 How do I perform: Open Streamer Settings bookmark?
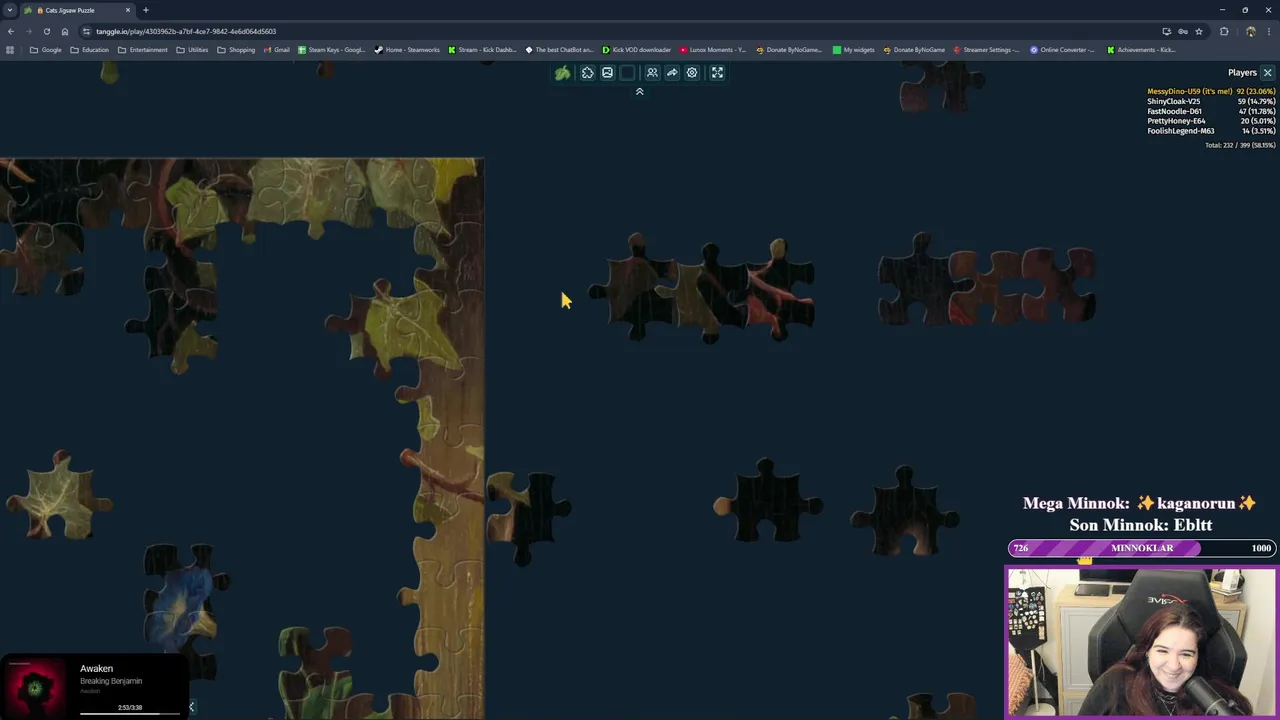986,49
